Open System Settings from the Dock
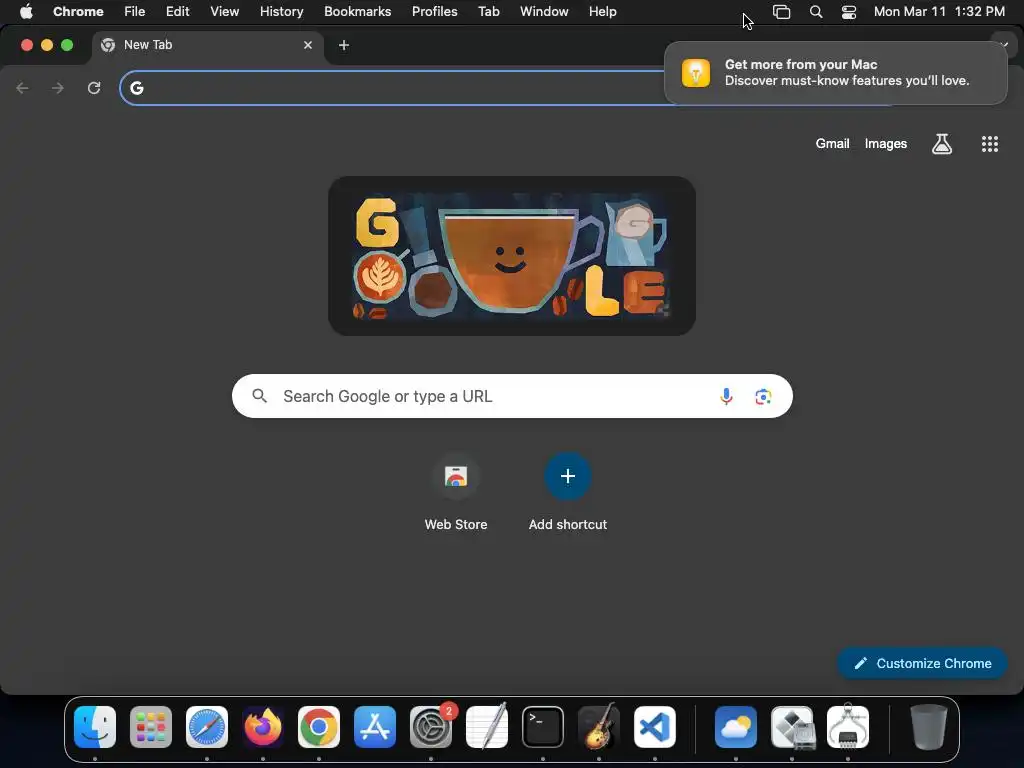This screenshot has width=1024, height=768. coord(431,726)
